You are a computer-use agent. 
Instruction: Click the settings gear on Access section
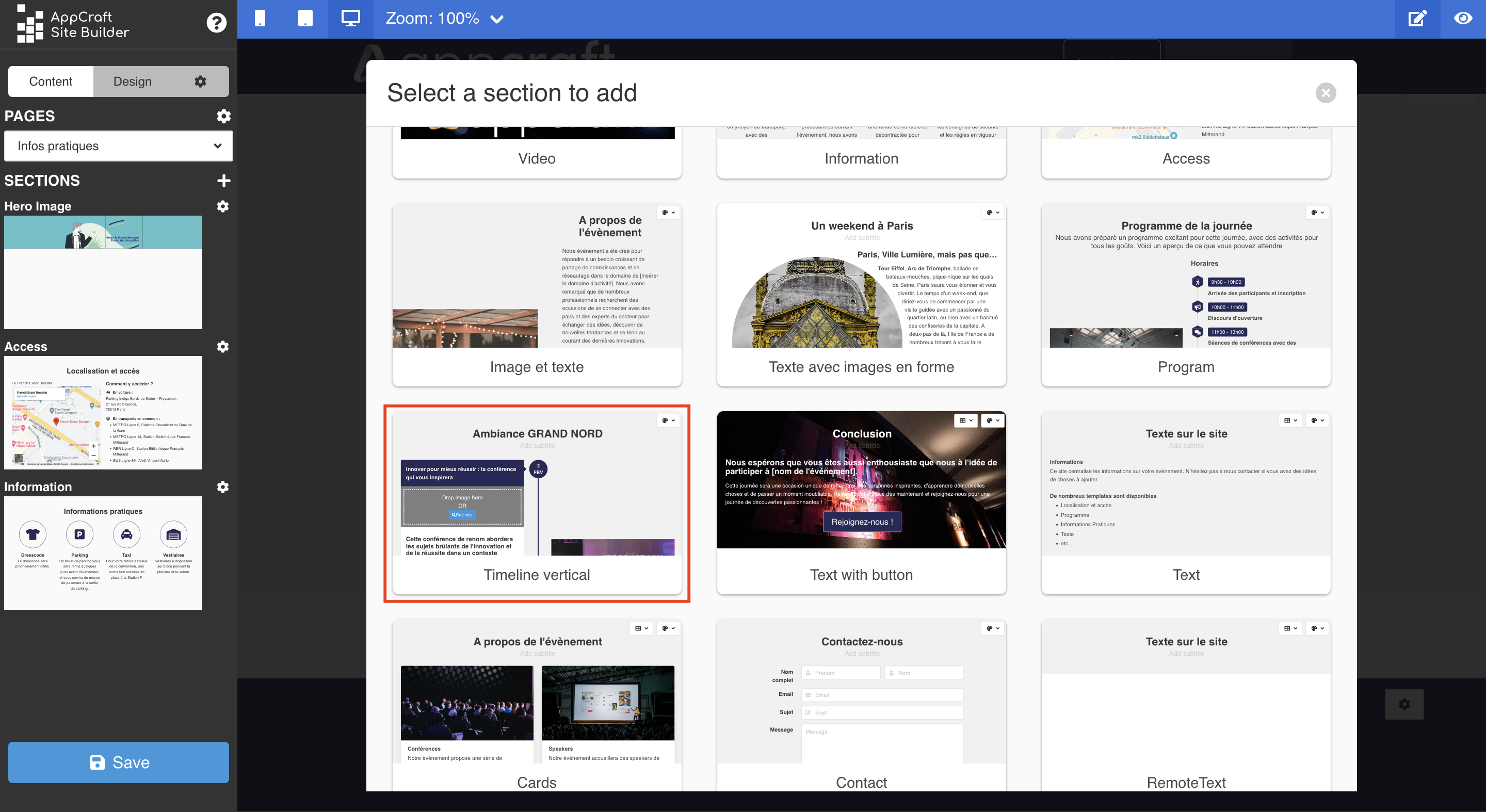click(x=222, y=346)
